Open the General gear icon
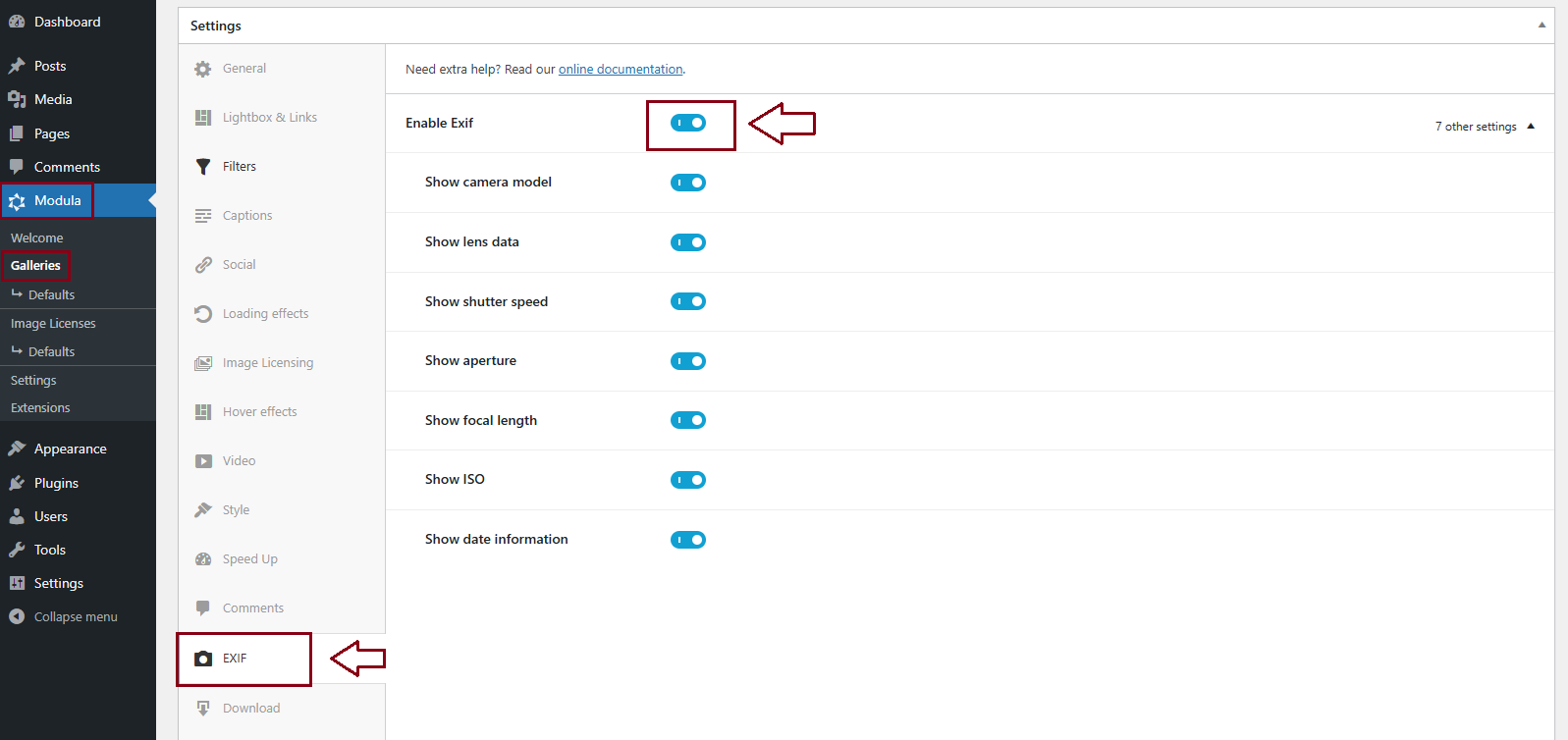1568x740 pixels. (203, 69)
